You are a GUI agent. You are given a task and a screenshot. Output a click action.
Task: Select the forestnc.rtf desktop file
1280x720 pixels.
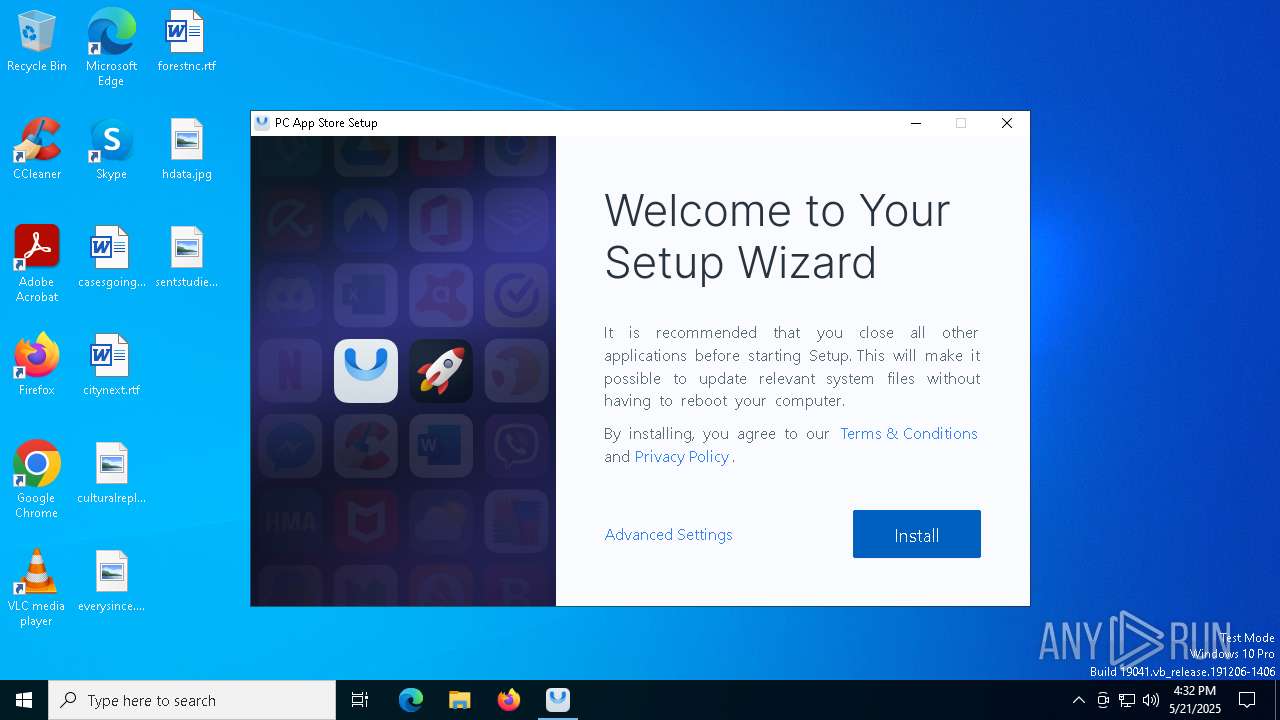click(x=186, y=42)
